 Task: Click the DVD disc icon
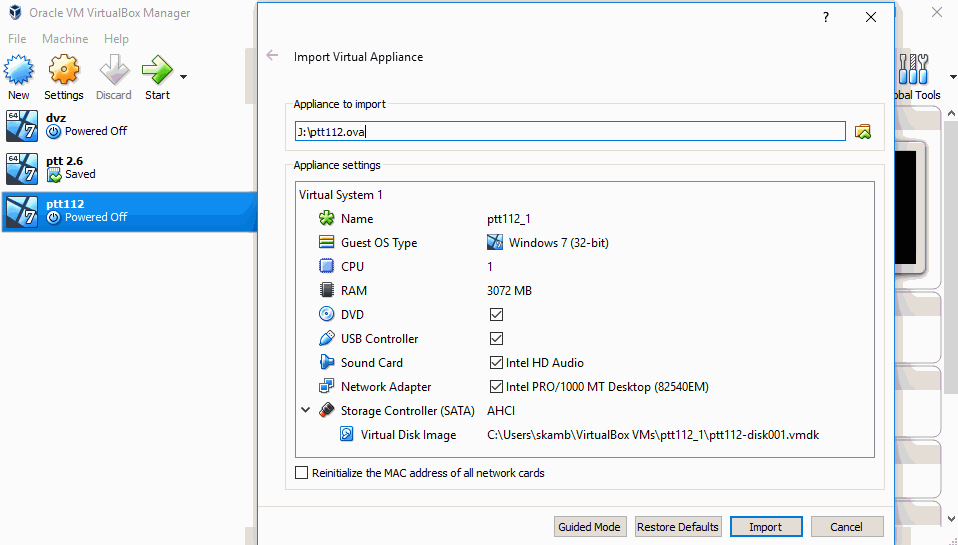tap(327, 314)
